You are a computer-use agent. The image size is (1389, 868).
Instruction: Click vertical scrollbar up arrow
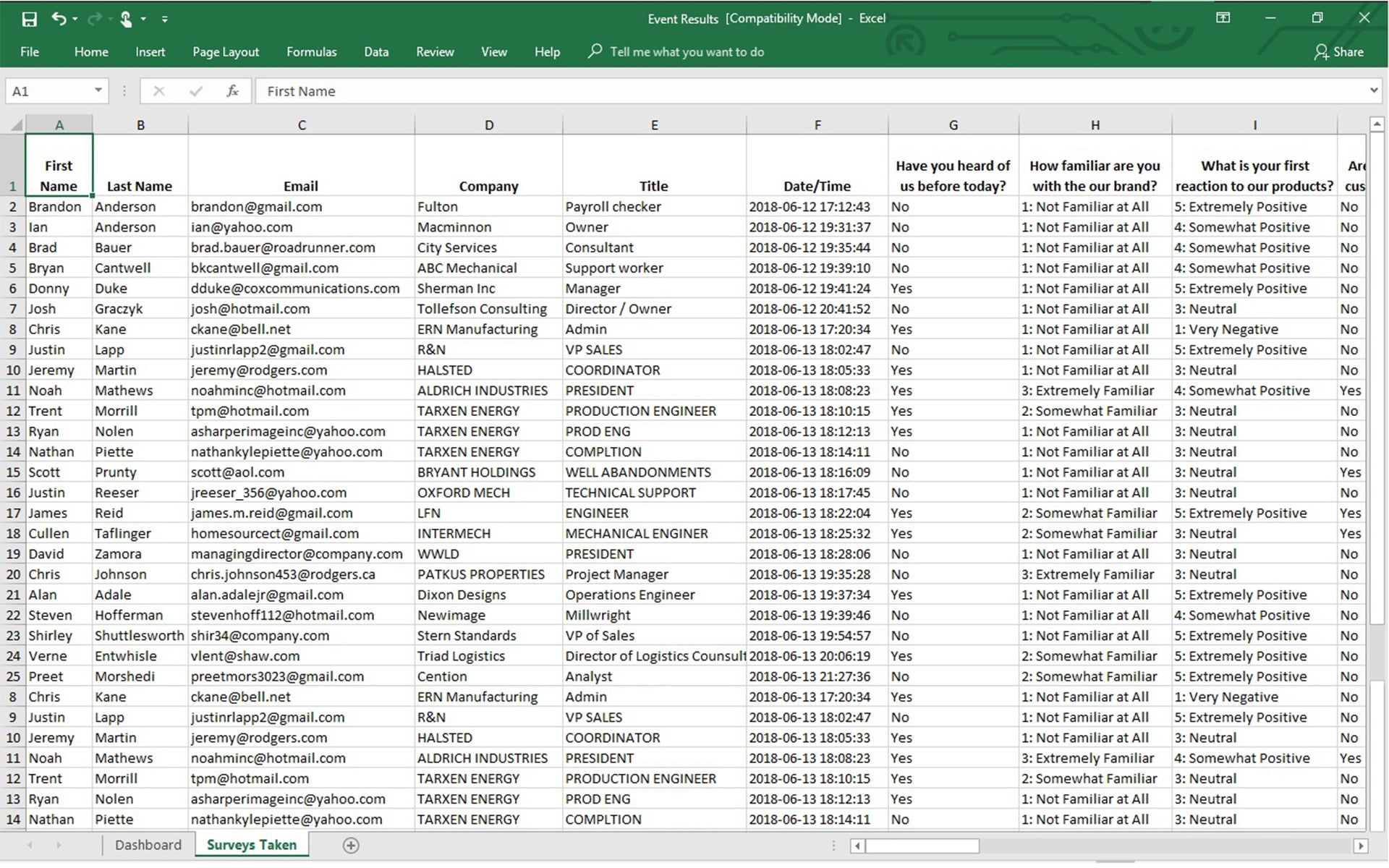[1377, 124]
